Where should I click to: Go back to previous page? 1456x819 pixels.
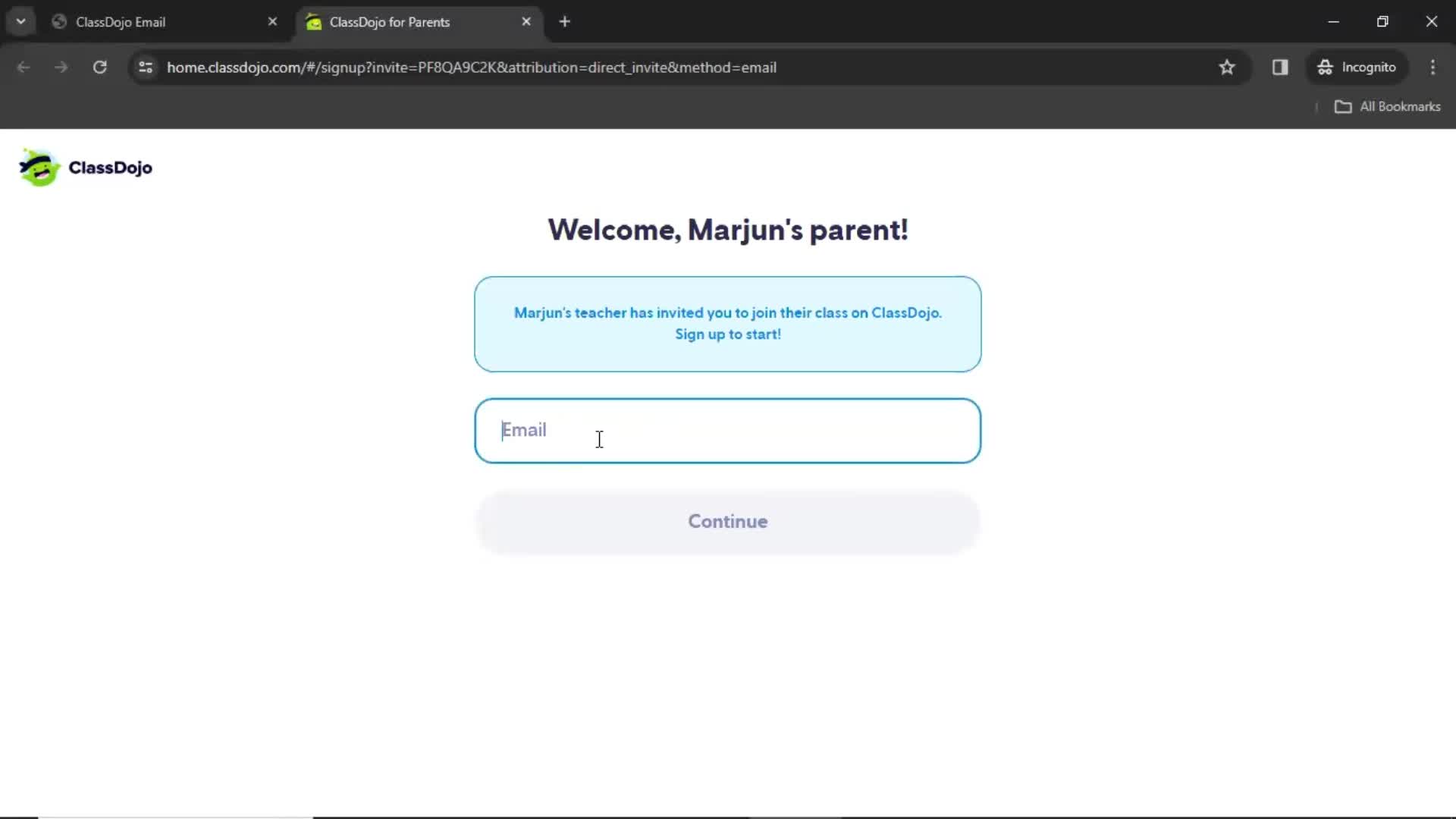(x=24, y=67)
